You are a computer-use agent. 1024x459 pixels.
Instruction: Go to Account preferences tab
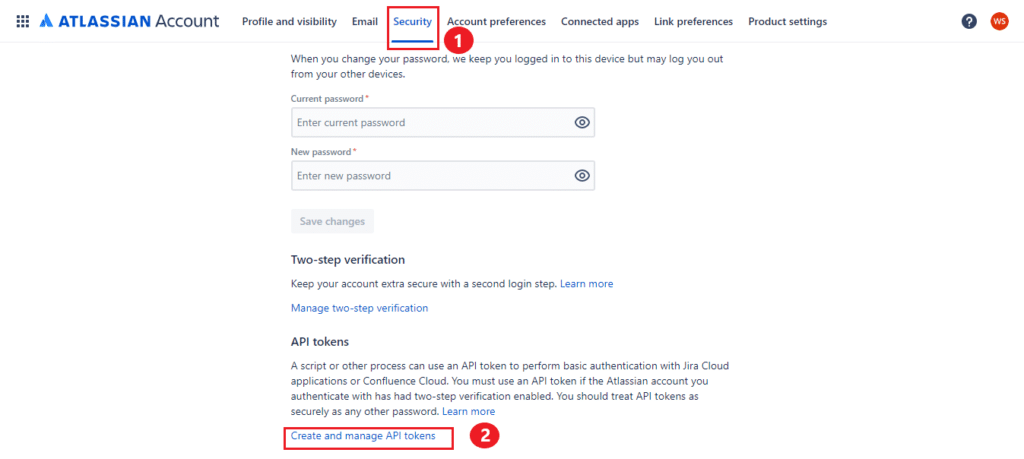496,21
